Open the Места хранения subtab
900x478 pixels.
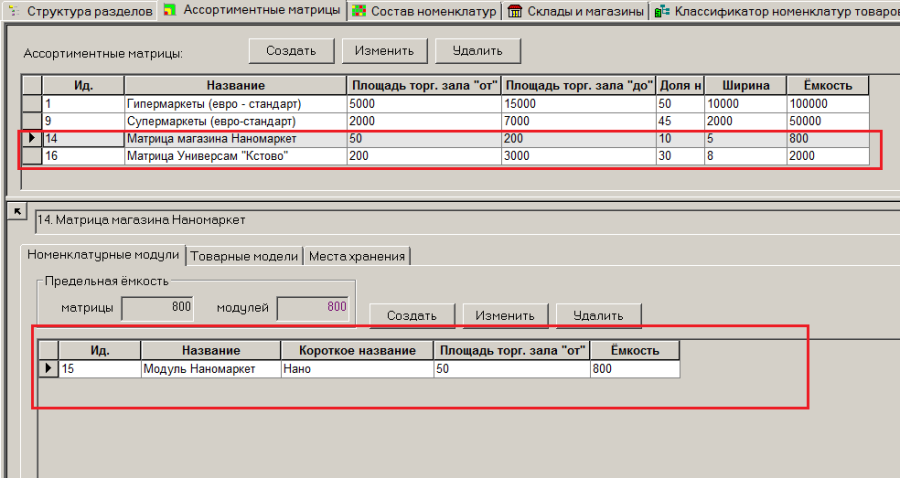[x=357, y=256]
